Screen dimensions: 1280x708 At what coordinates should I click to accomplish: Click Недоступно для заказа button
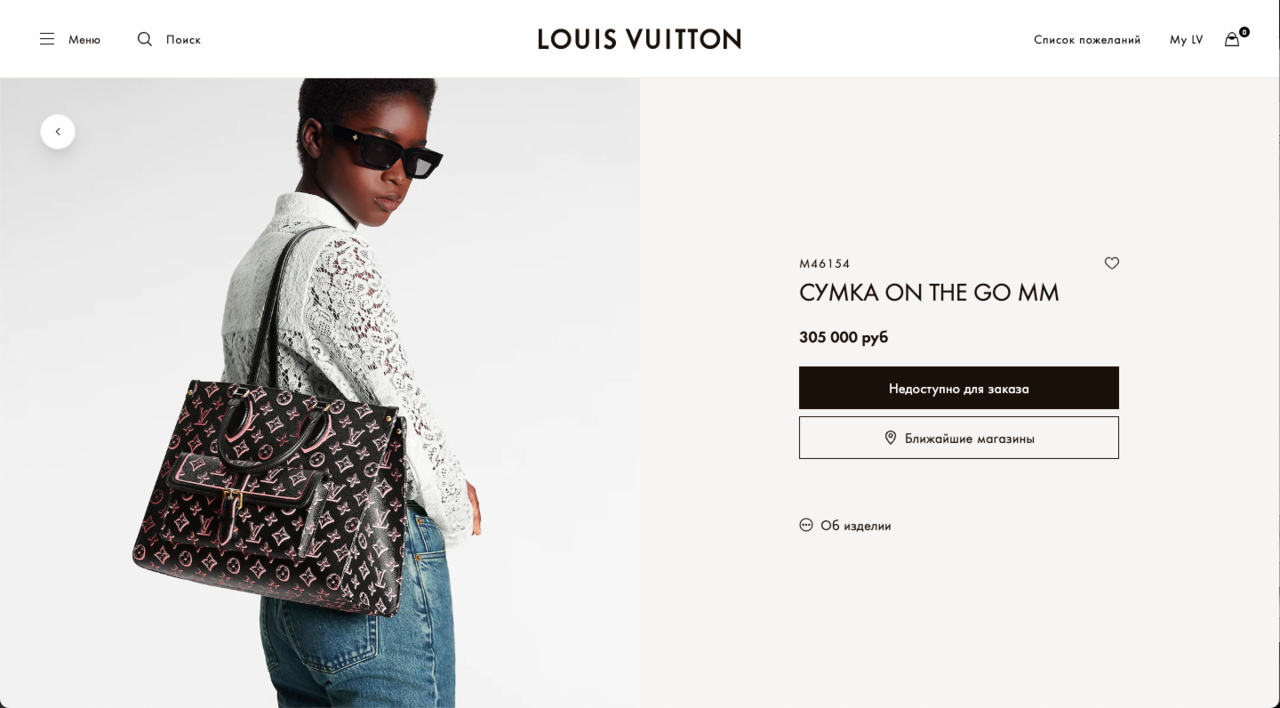tap(959, 388)
